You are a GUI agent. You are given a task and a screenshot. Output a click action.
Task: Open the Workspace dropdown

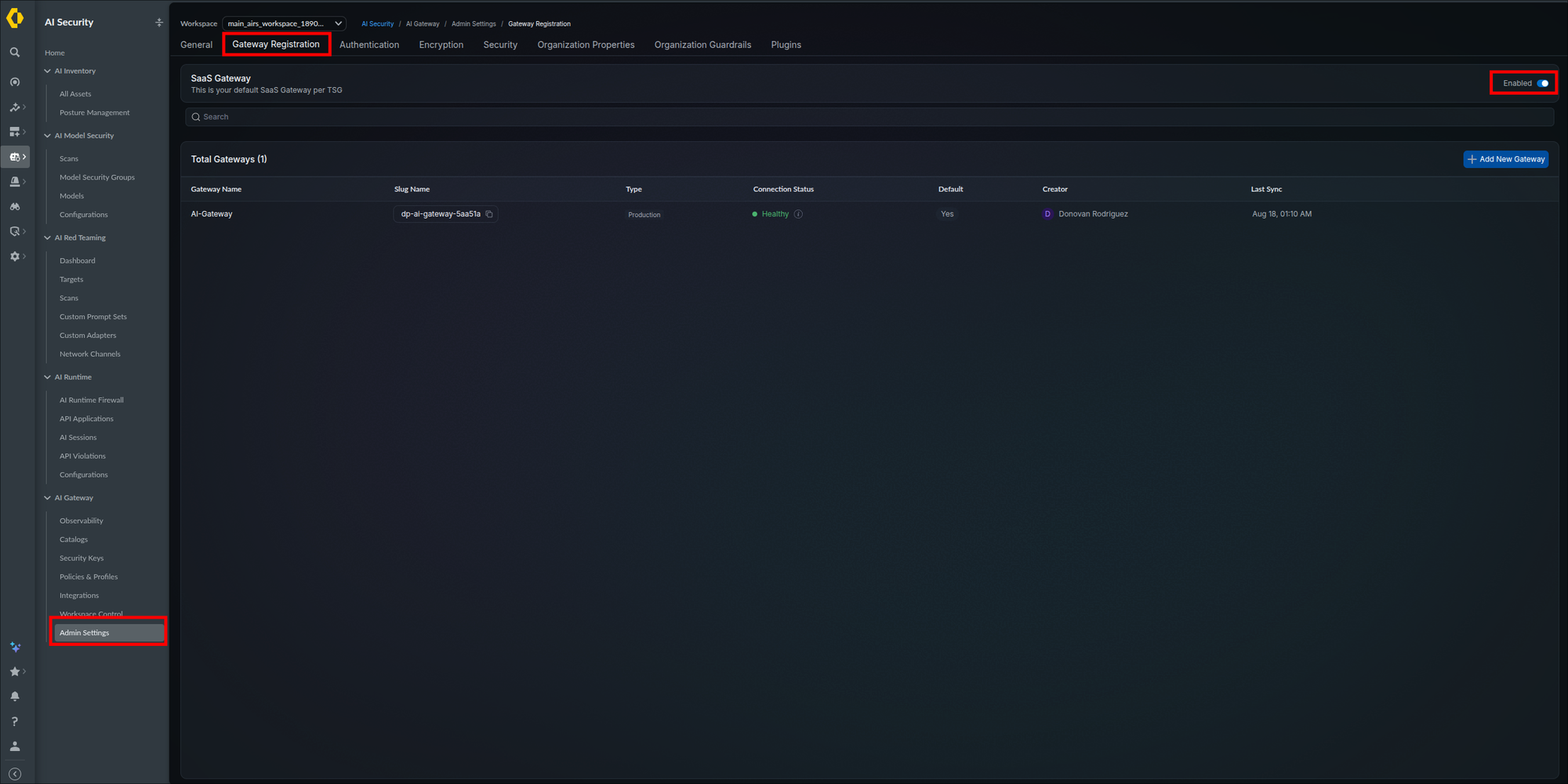[x=284, y=24]
